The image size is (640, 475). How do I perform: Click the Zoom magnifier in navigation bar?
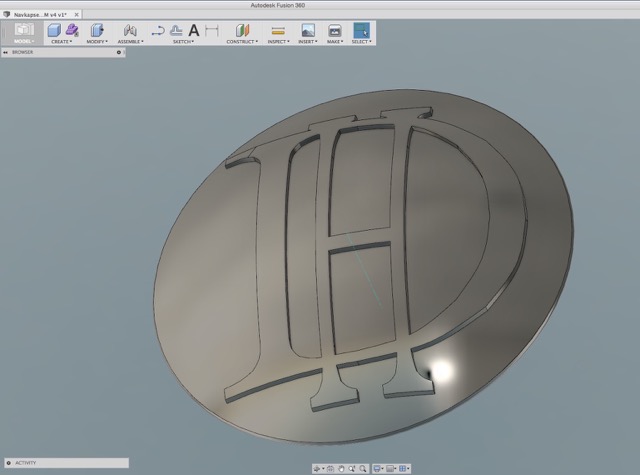pyautogui.click(x=352, y=468)
